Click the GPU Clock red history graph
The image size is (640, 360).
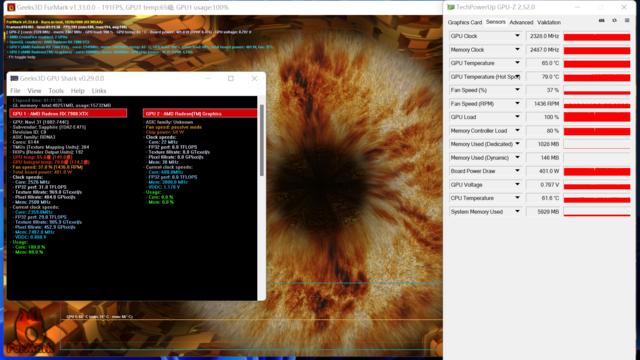click(597, 37)
